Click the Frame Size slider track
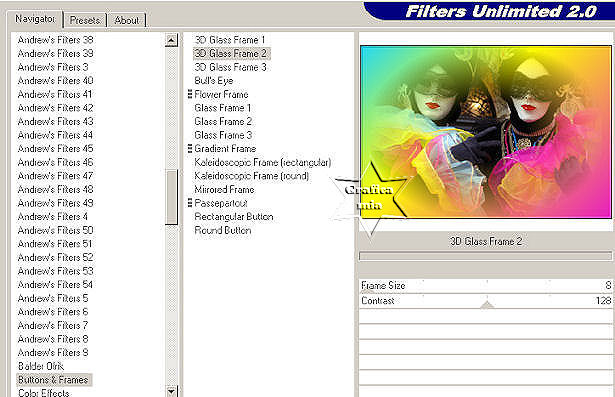Viewport: 615px width, 397px height. pyautogui.click(x=486, y=286)
